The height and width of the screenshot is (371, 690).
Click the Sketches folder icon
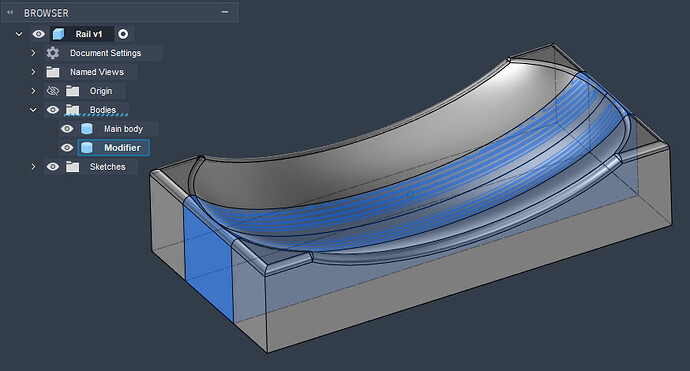[72, 166]
